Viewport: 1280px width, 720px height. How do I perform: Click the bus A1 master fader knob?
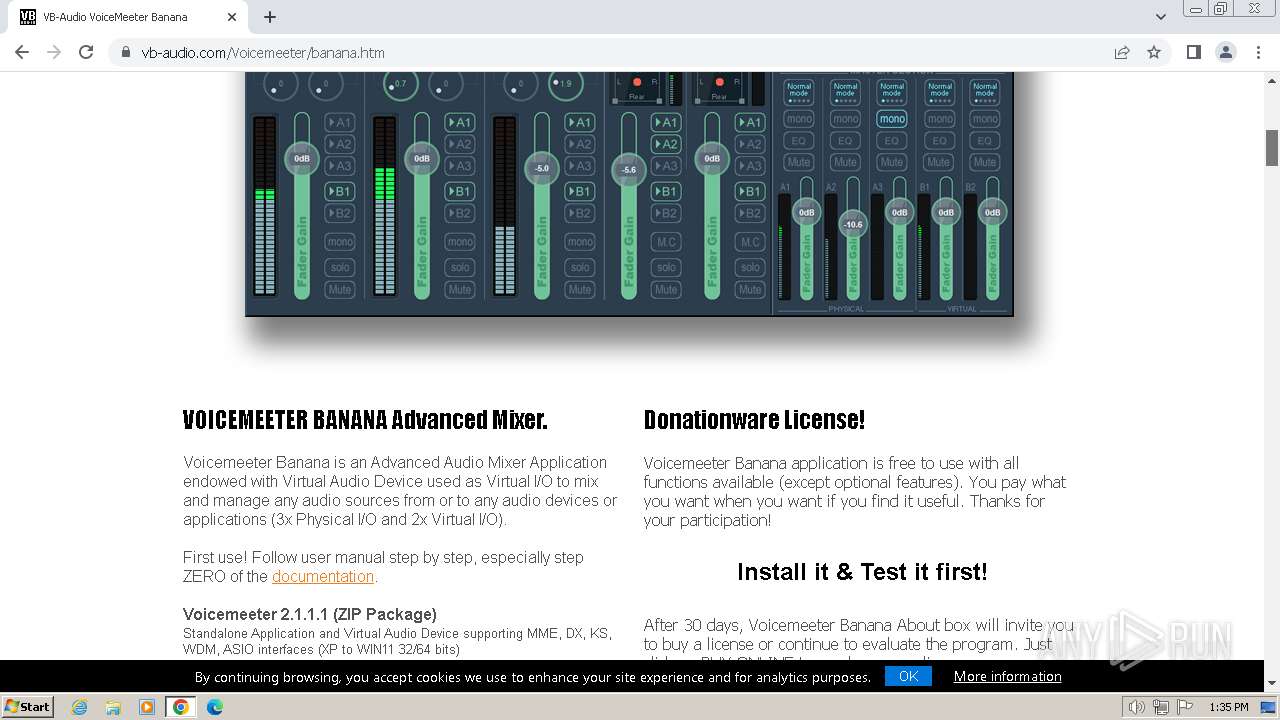point(807,212)
